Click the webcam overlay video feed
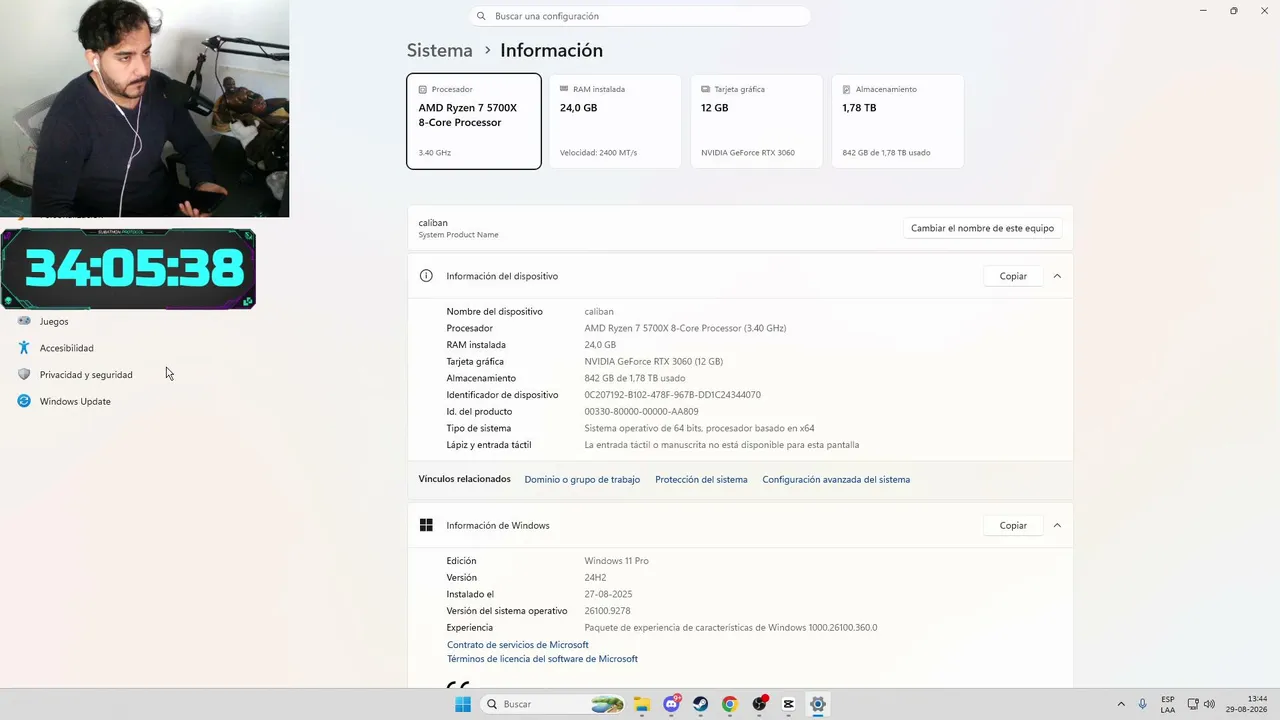The image size is (1280, 720). (x=144, y=108)
